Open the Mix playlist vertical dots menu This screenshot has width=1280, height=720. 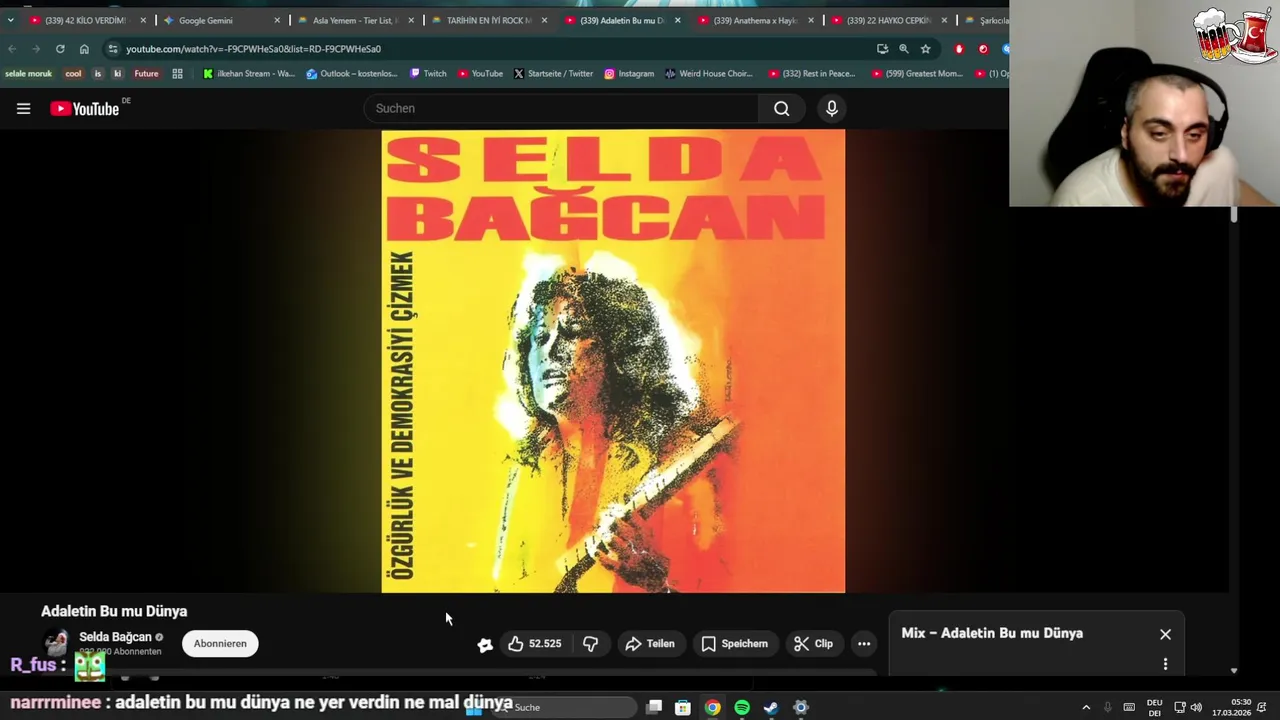point(1165,664)
